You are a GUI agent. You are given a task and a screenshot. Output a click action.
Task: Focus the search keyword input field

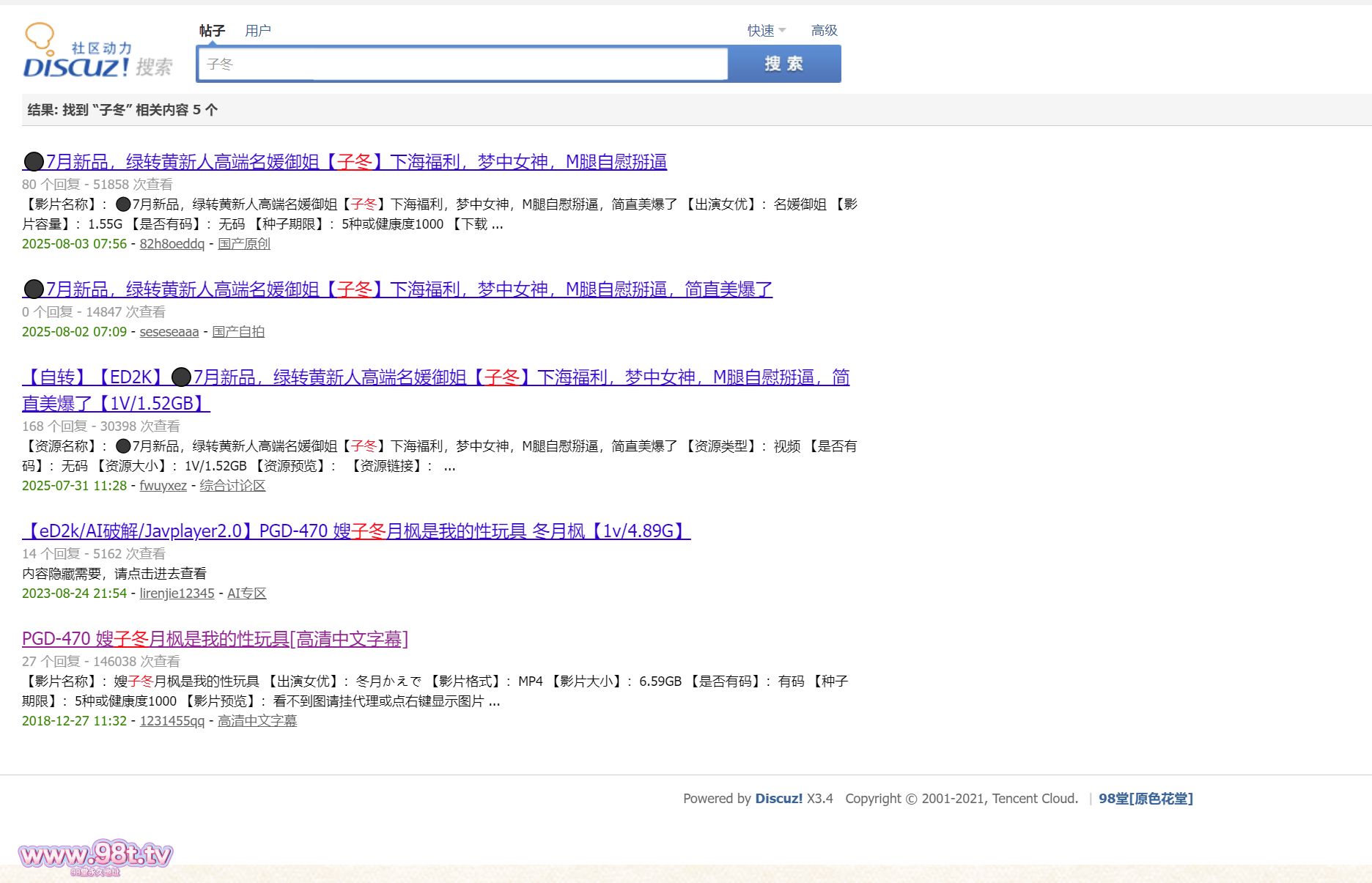tap(462, 64)
